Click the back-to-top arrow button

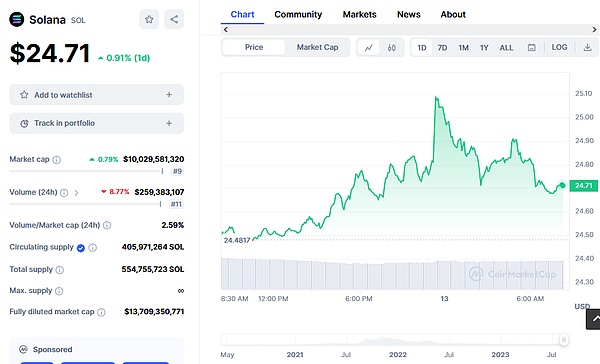pos(593,319)
